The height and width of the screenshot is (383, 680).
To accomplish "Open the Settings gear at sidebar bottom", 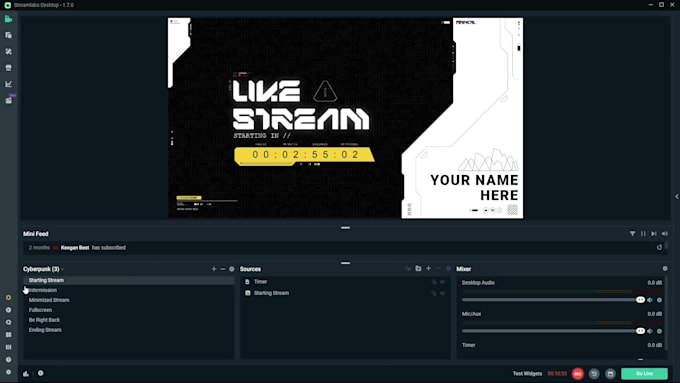I will (8, 372).
